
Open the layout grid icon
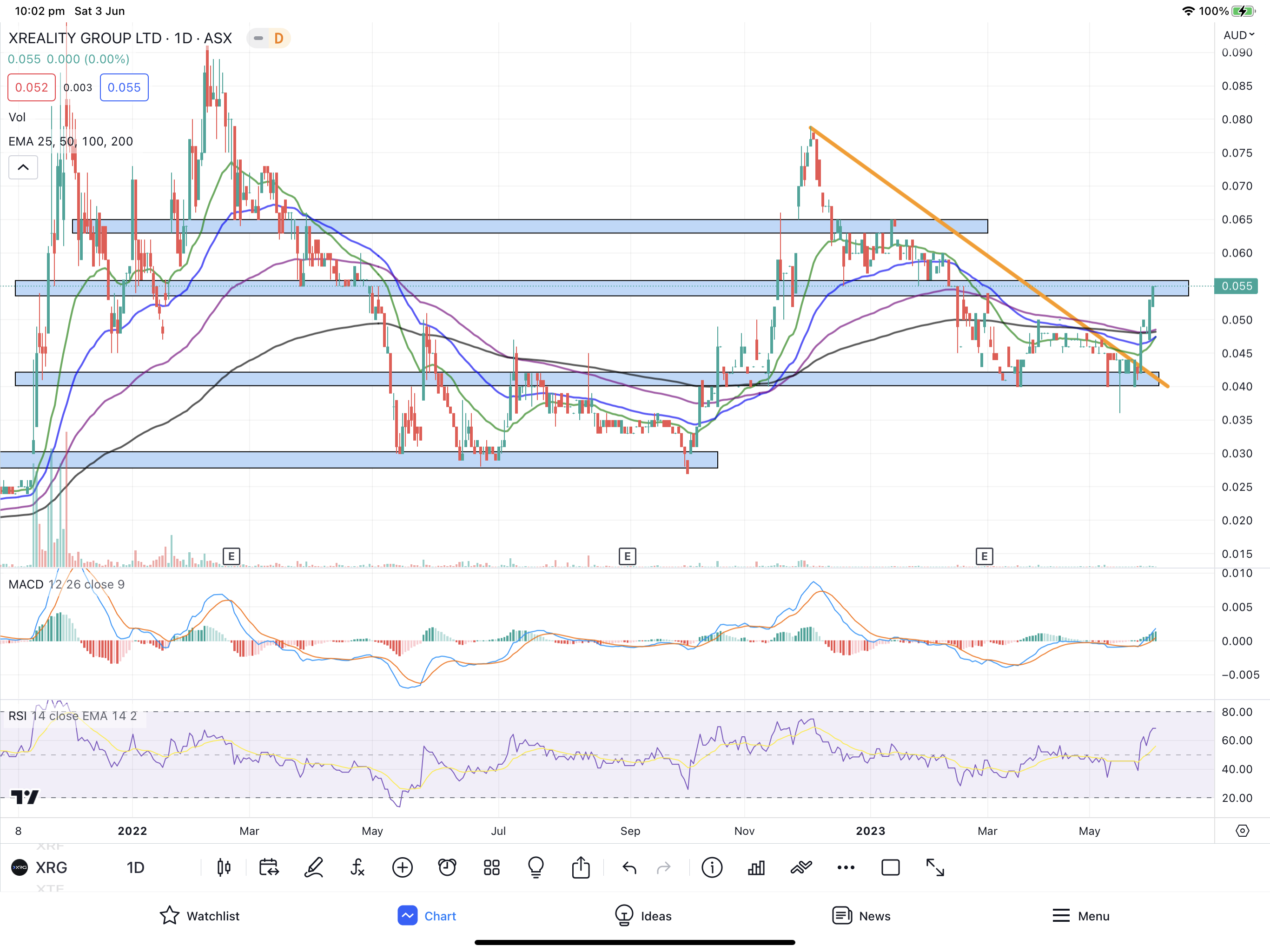[x=491, y=867]
